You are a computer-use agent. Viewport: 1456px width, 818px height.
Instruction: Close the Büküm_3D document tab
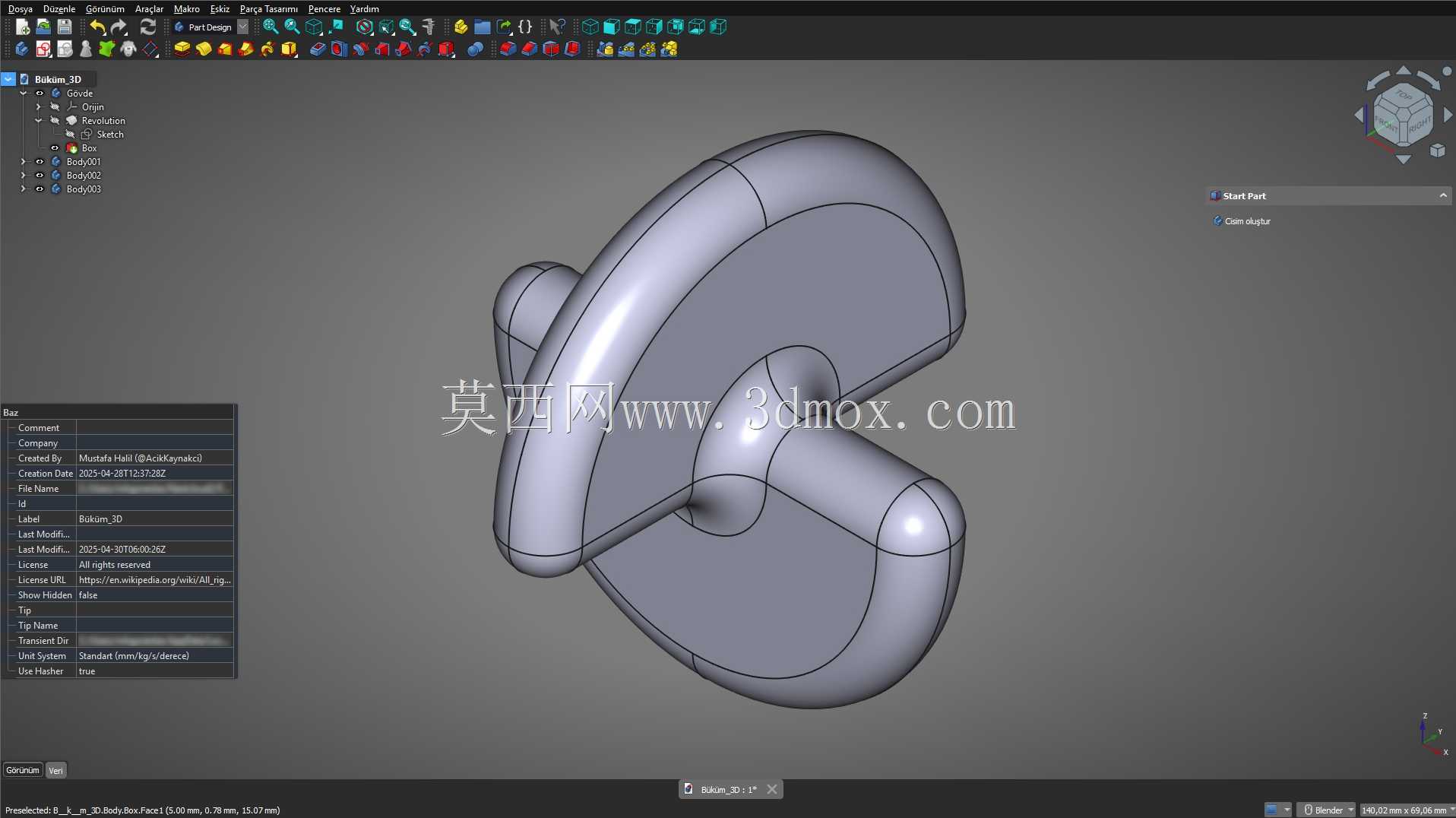click(x=772, y=790)
